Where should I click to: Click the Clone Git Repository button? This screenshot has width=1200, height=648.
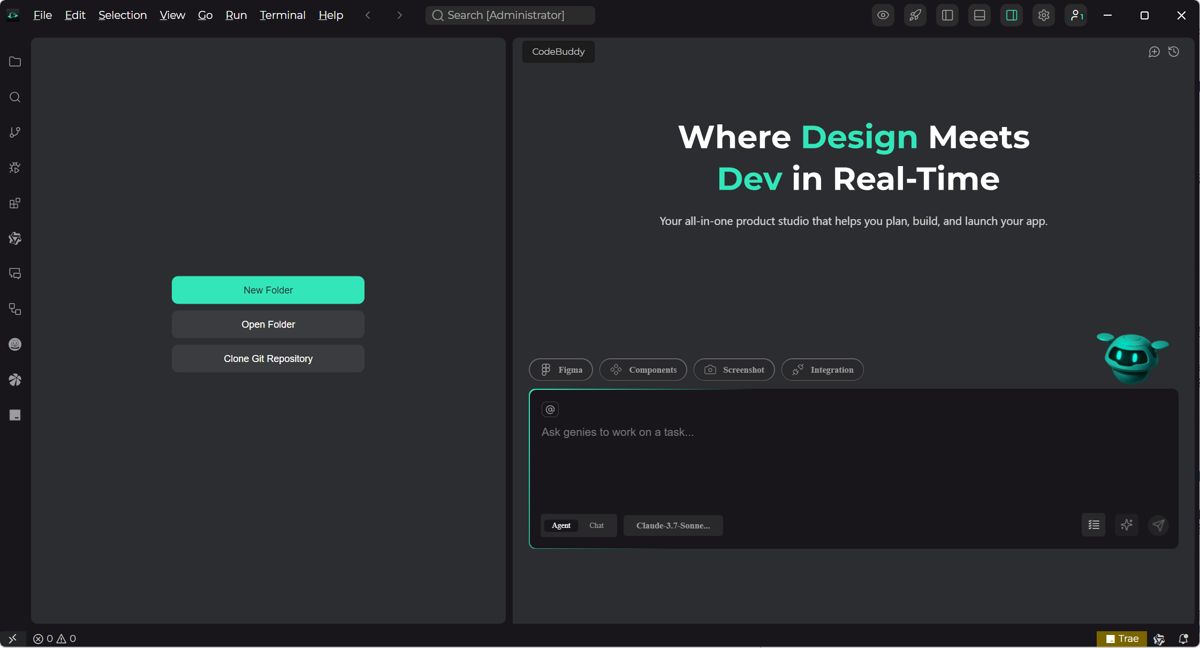[267, 358]
